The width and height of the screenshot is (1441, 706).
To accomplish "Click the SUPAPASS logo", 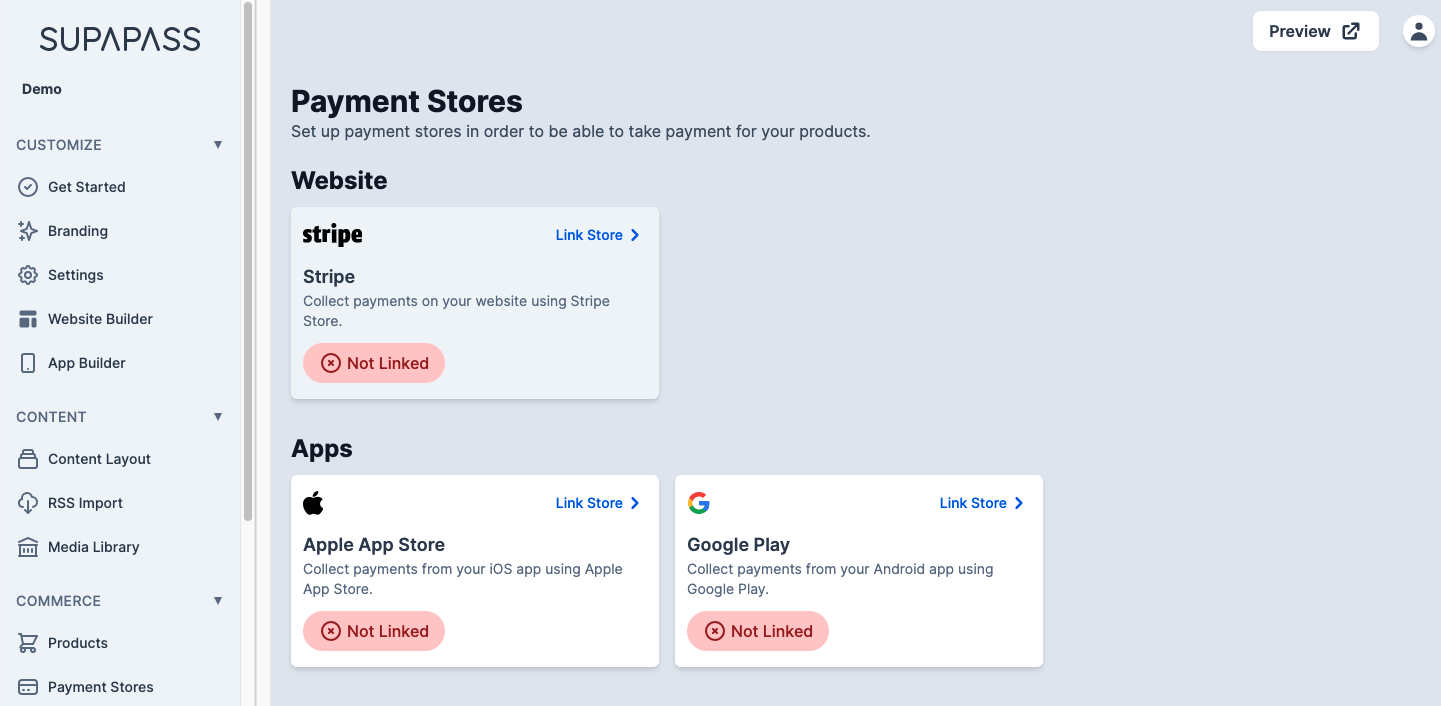I will click(120, 39).
